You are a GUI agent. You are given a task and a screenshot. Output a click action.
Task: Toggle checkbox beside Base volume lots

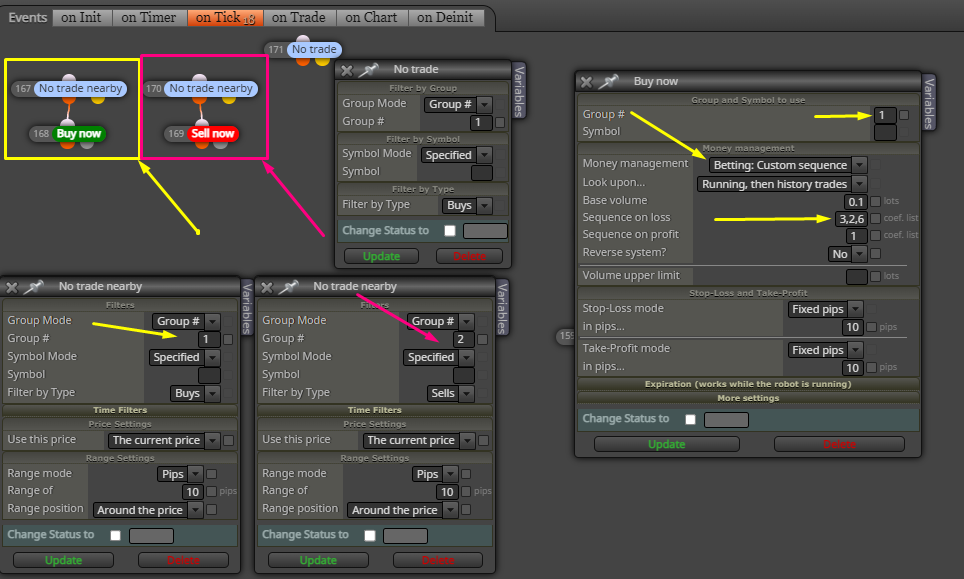click(x=875, y=201)
